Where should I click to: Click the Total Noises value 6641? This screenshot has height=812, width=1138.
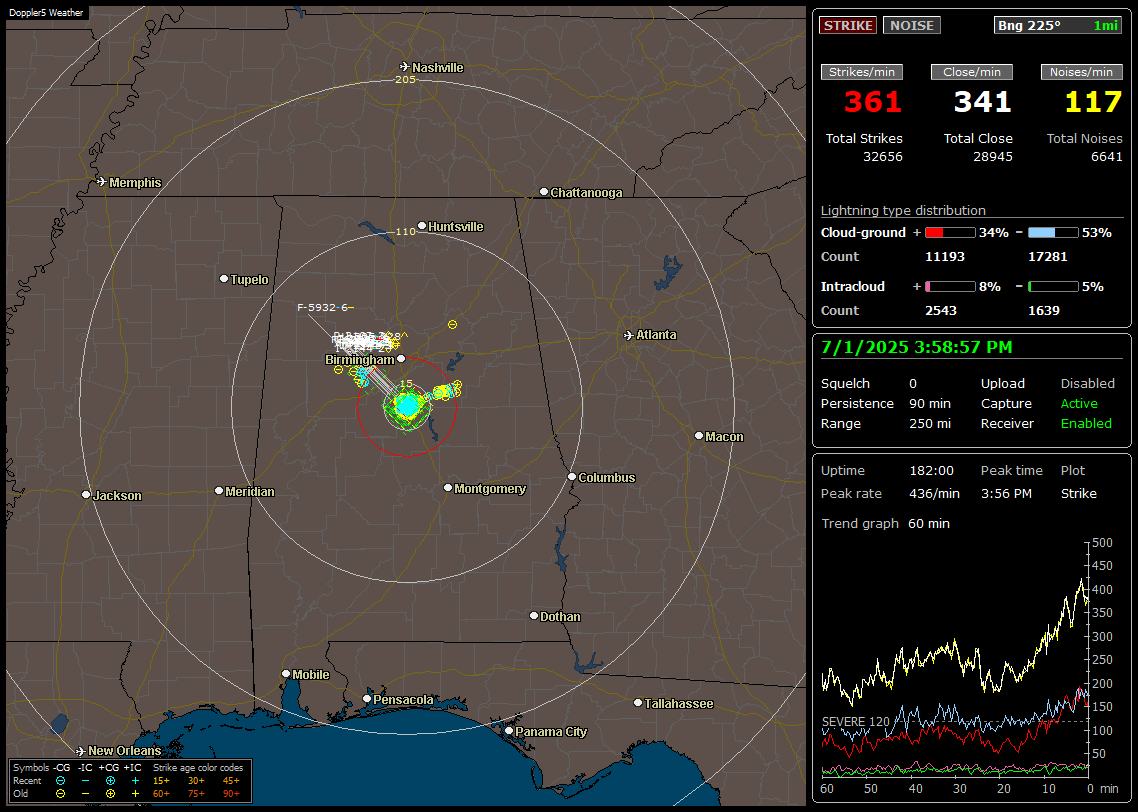click(x=1107, y=157)
